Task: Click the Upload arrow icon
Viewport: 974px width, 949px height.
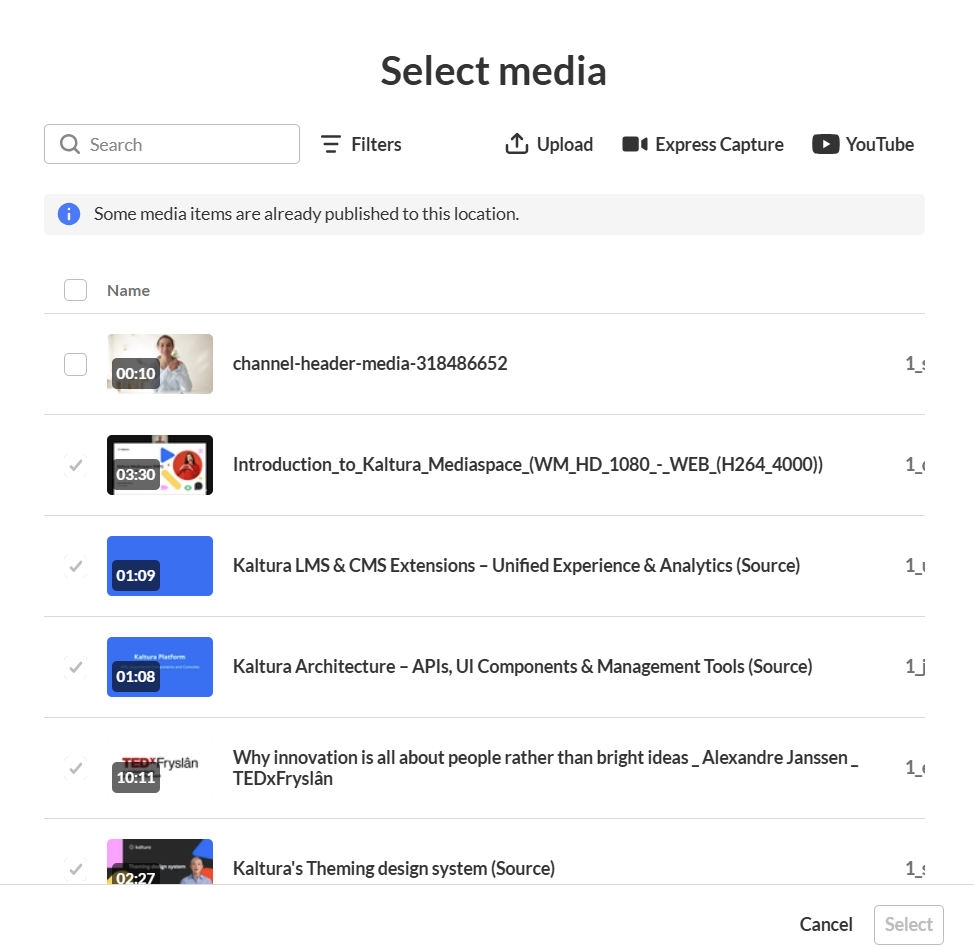Action: pos(516,144)
